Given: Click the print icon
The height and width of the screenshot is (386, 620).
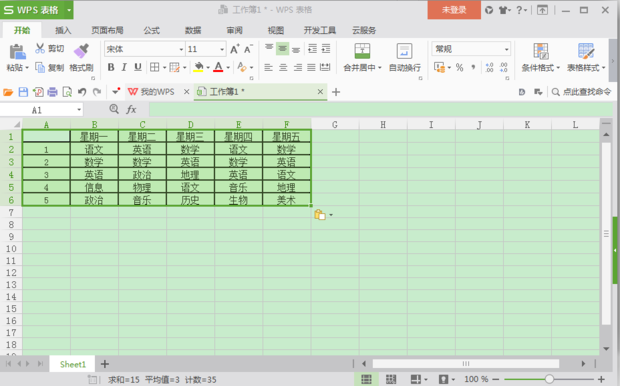Looking at the screenshot, I should coord(53,92).
